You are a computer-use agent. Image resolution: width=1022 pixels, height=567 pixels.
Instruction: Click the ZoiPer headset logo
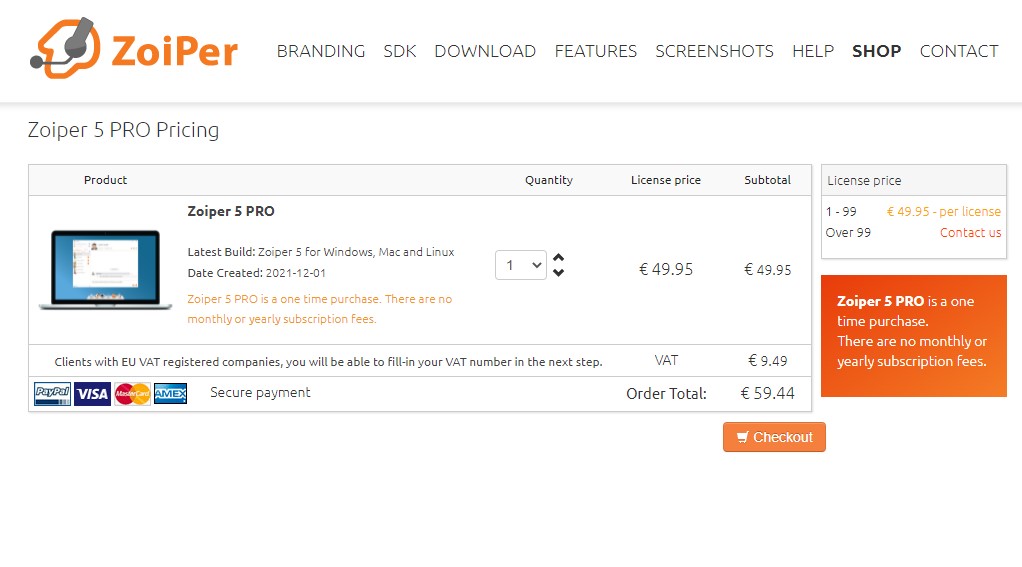134,49
